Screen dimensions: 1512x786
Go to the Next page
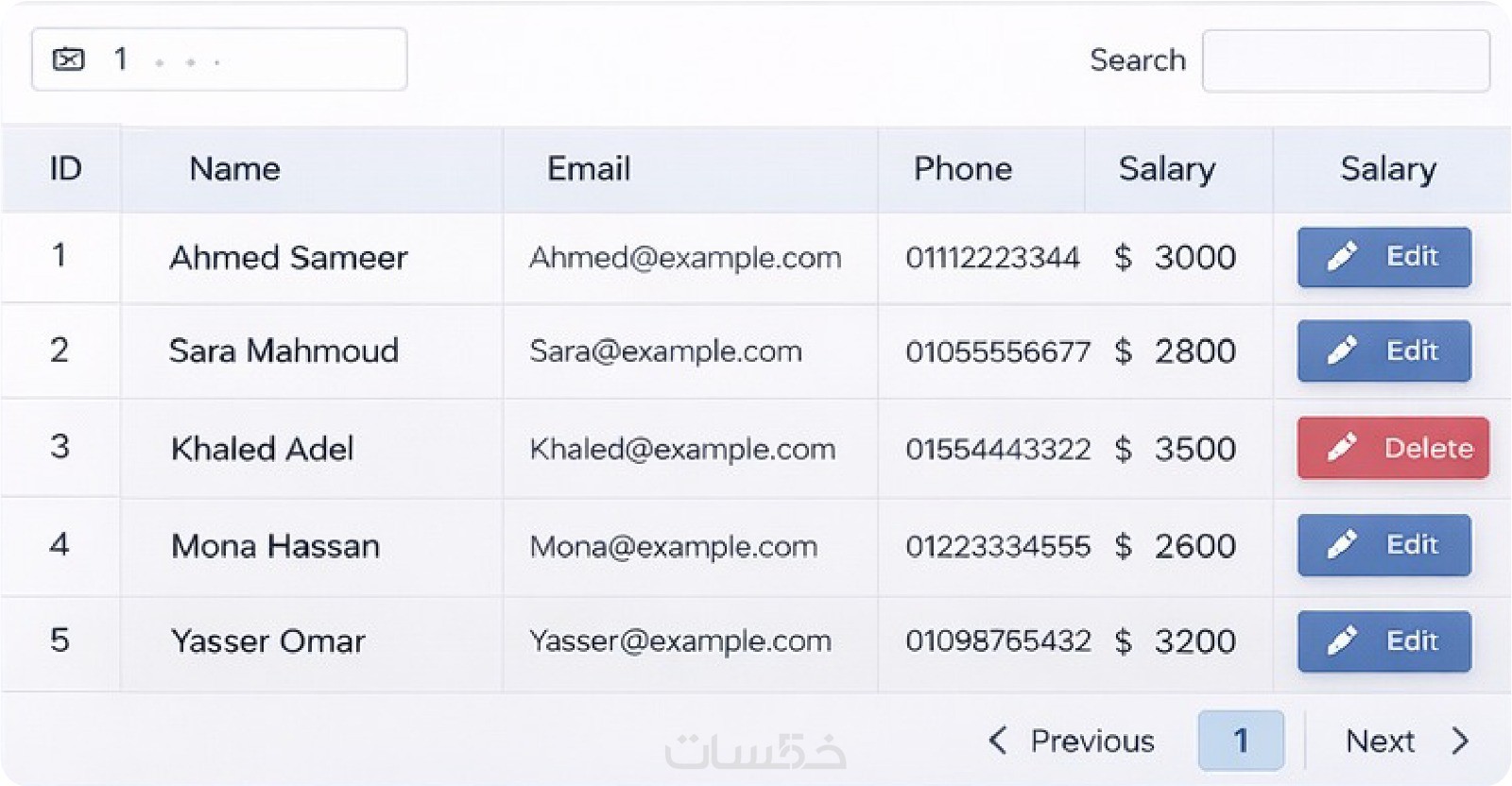click(x=1380, y=741)
